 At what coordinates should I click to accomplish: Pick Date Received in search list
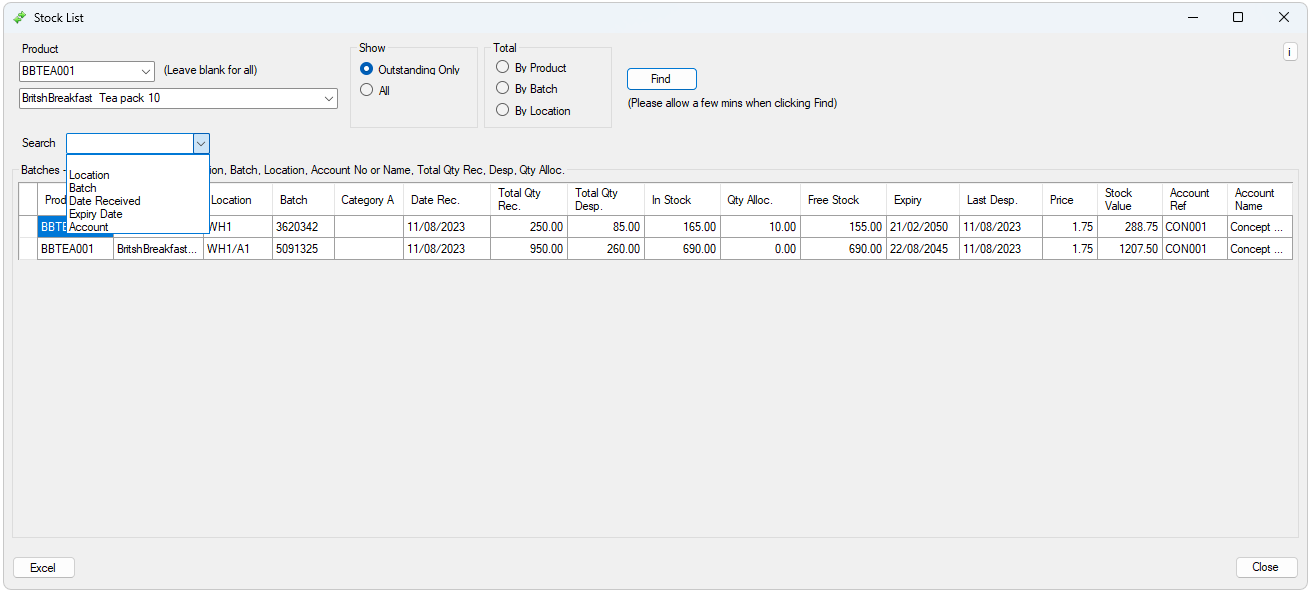[105, 201]
